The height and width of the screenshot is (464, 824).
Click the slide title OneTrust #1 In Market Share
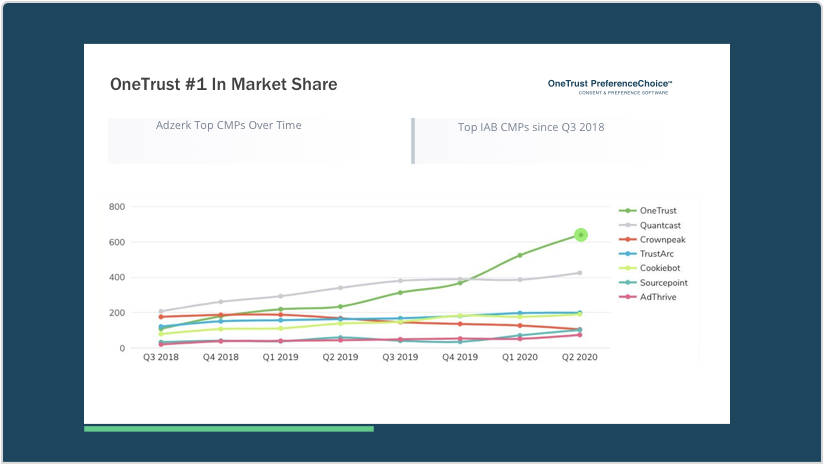click(223, 84)
